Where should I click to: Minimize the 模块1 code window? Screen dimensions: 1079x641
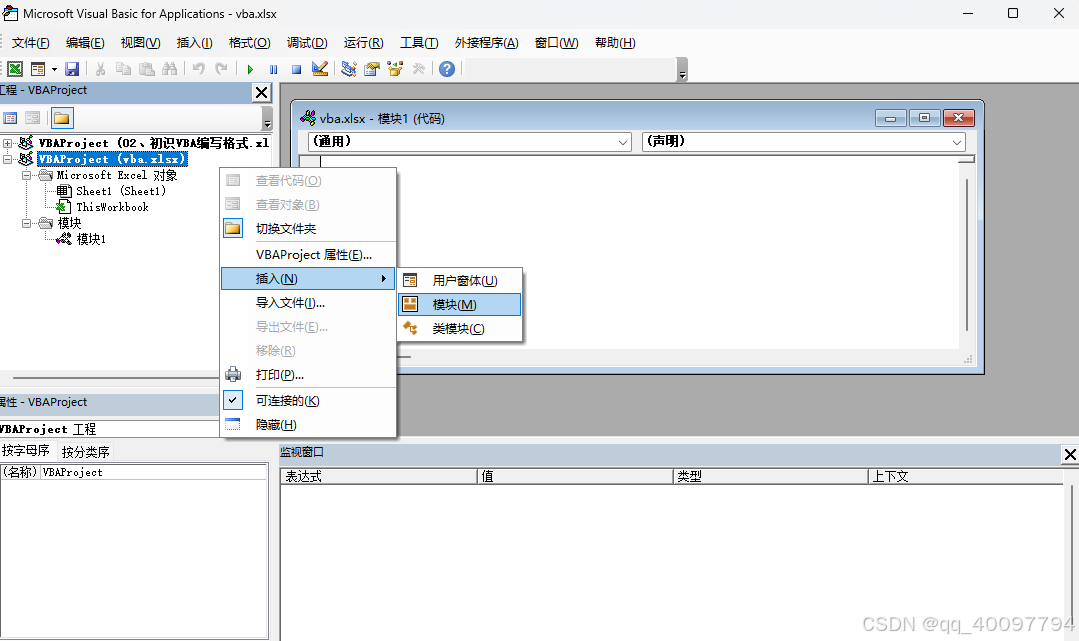[890, 118]
